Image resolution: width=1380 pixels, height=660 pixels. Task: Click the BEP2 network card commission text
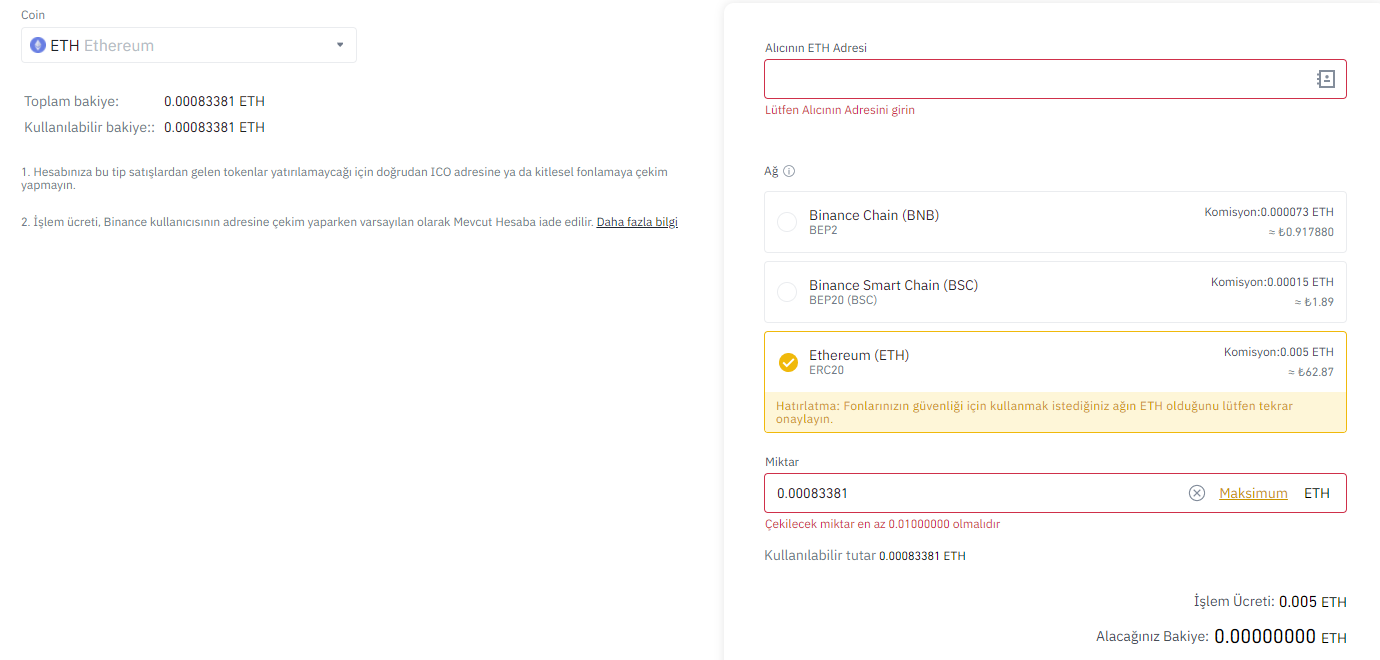1269,212
